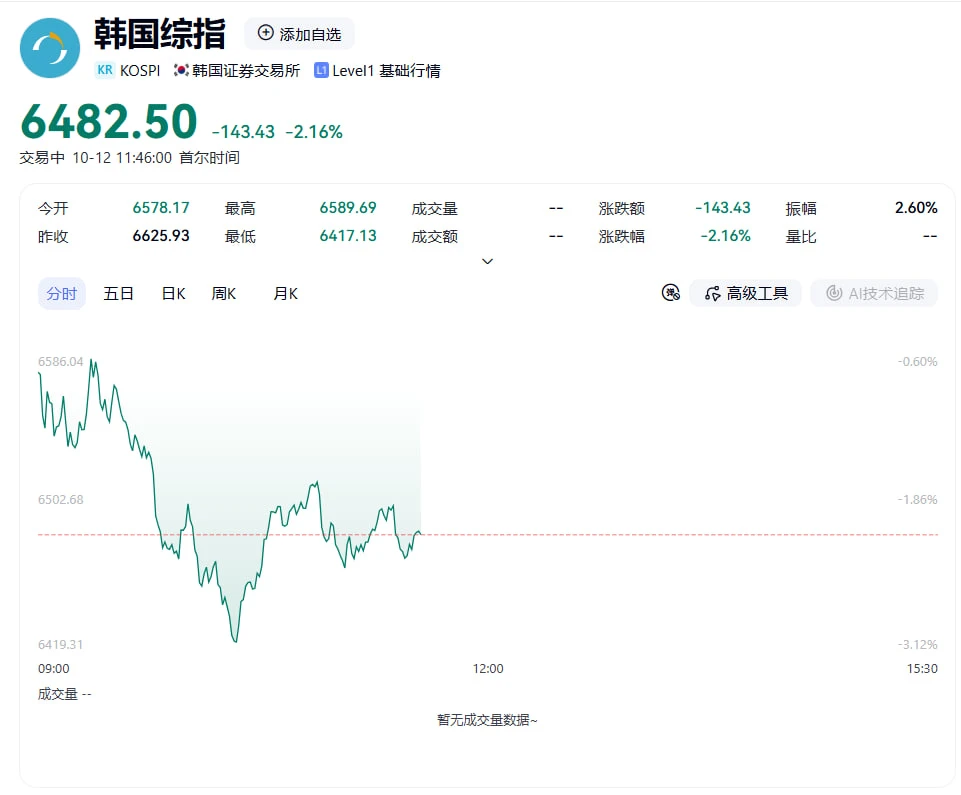
Task: Switch to the 周K weekly chart tab
Action: (x=224, y=294)
